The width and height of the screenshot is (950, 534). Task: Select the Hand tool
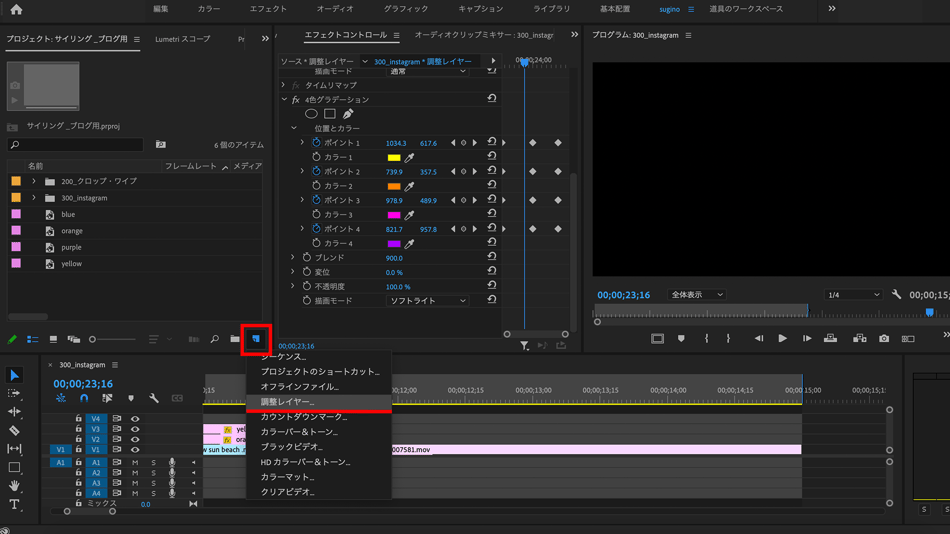click(14, 486)
